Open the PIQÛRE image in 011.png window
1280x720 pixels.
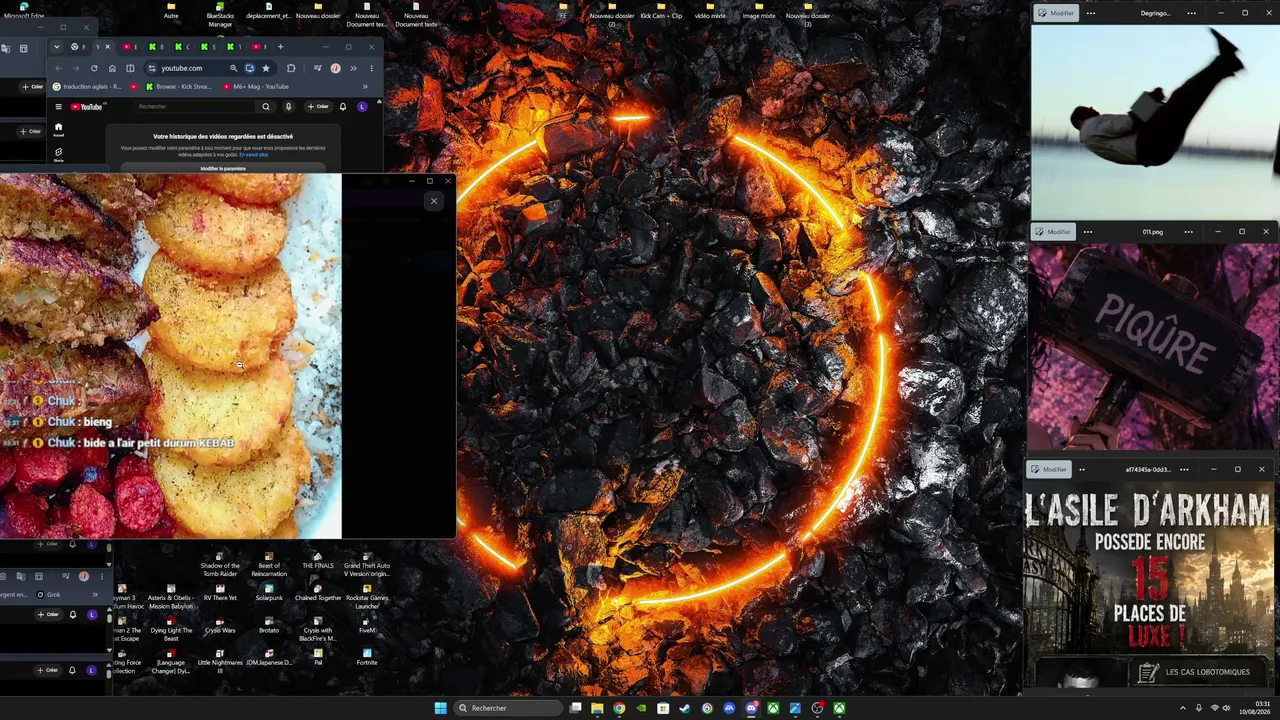(1154, 346)
